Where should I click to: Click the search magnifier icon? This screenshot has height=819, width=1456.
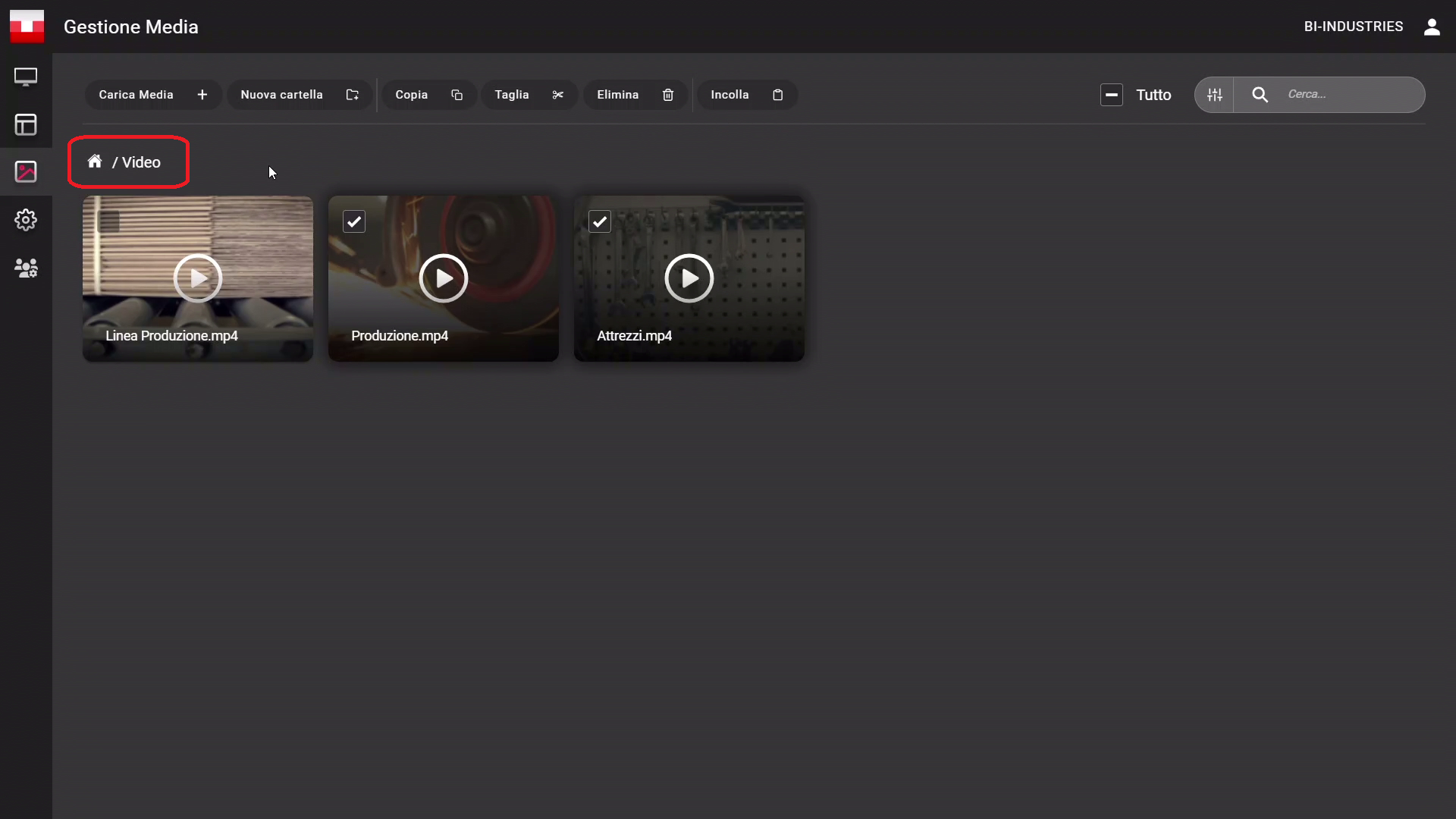pos(1260,95)
